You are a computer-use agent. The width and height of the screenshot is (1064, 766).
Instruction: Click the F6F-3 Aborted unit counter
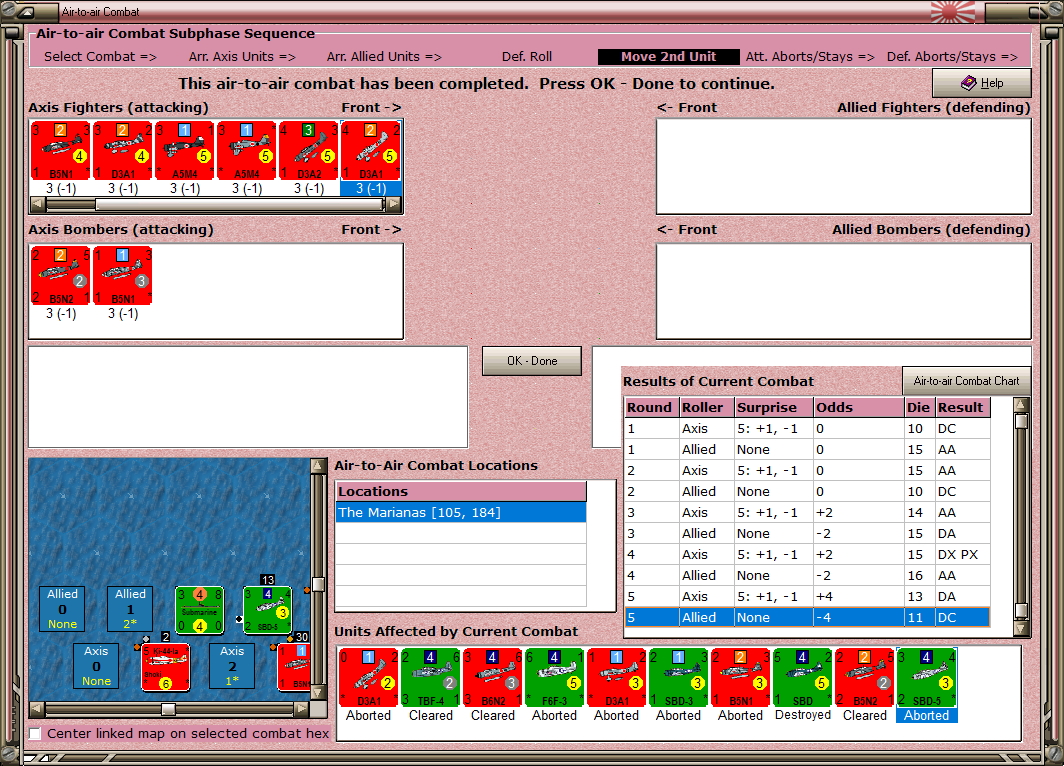tap(554, 677)
